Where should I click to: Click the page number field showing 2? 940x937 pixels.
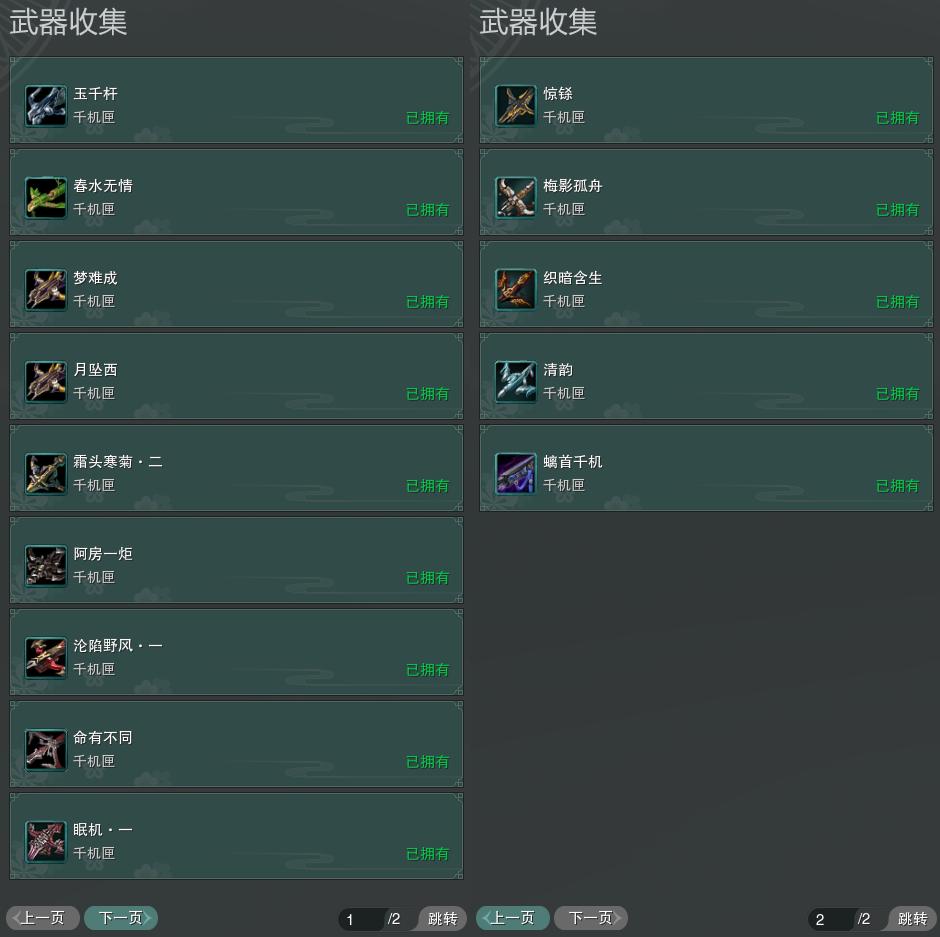click(x=831, y=919)
